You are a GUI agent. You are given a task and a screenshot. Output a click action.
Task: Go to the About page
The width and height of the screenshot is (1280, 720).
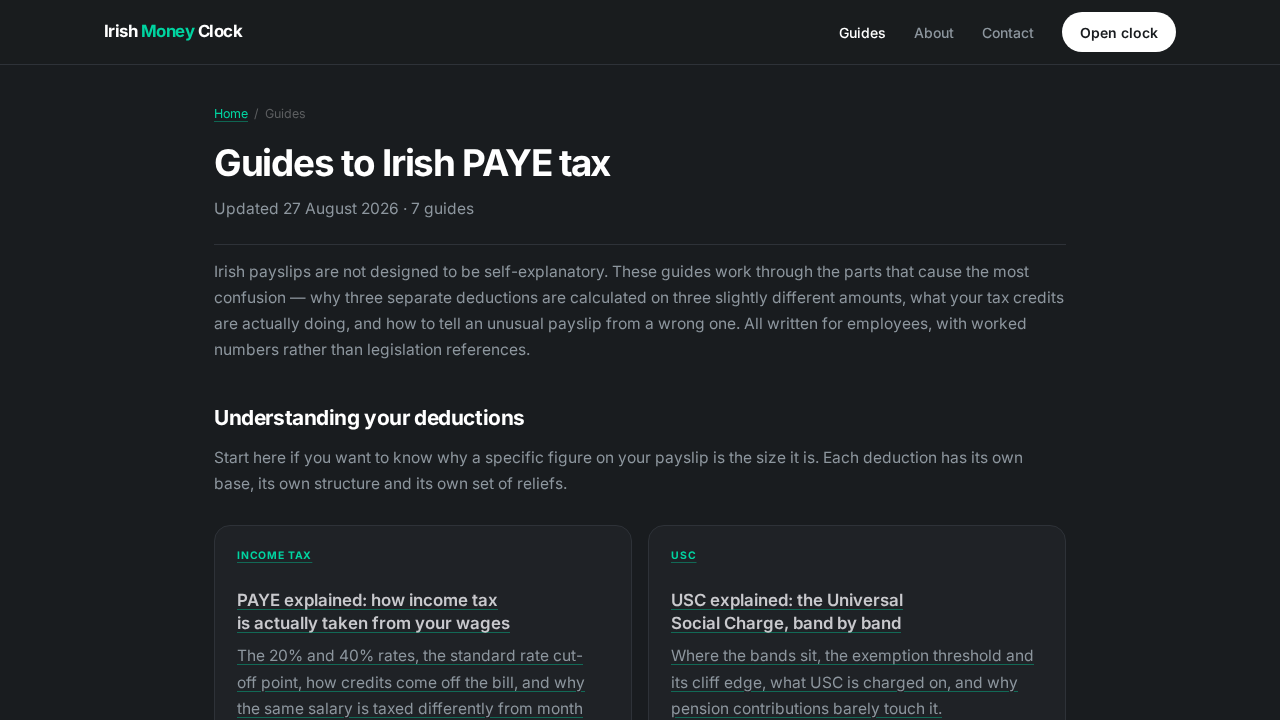point(934,33)
